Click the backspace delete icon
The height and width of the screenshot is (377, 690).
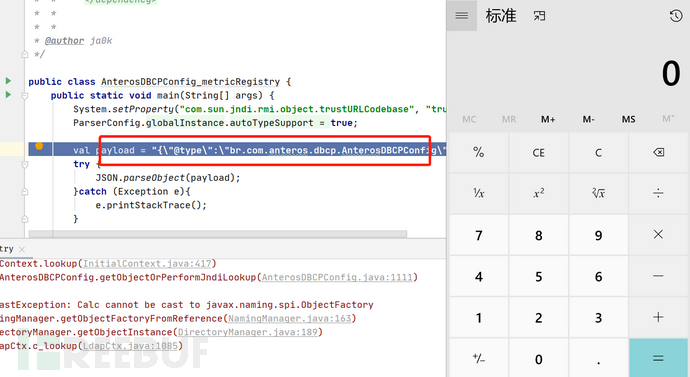coord(658,152)
